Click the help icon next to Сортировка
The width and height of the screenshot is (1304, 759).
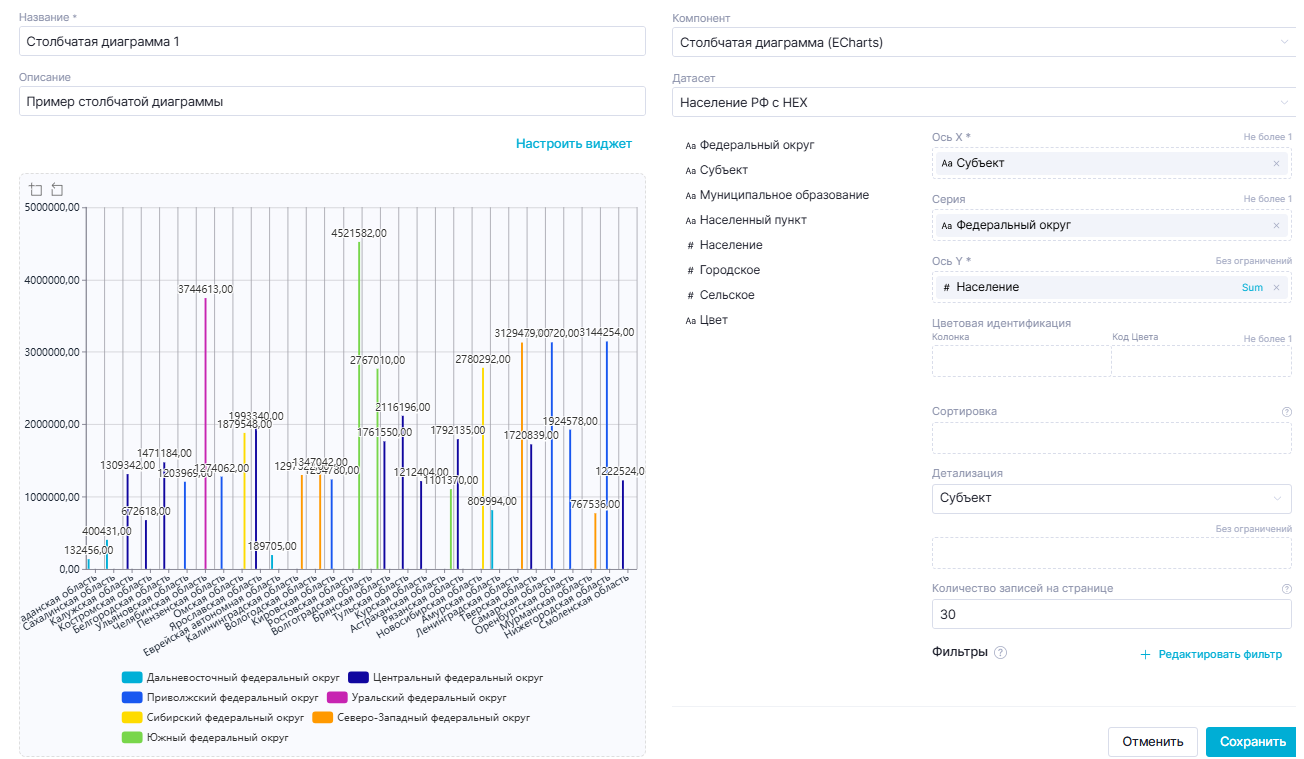[x=1286, y=411]
